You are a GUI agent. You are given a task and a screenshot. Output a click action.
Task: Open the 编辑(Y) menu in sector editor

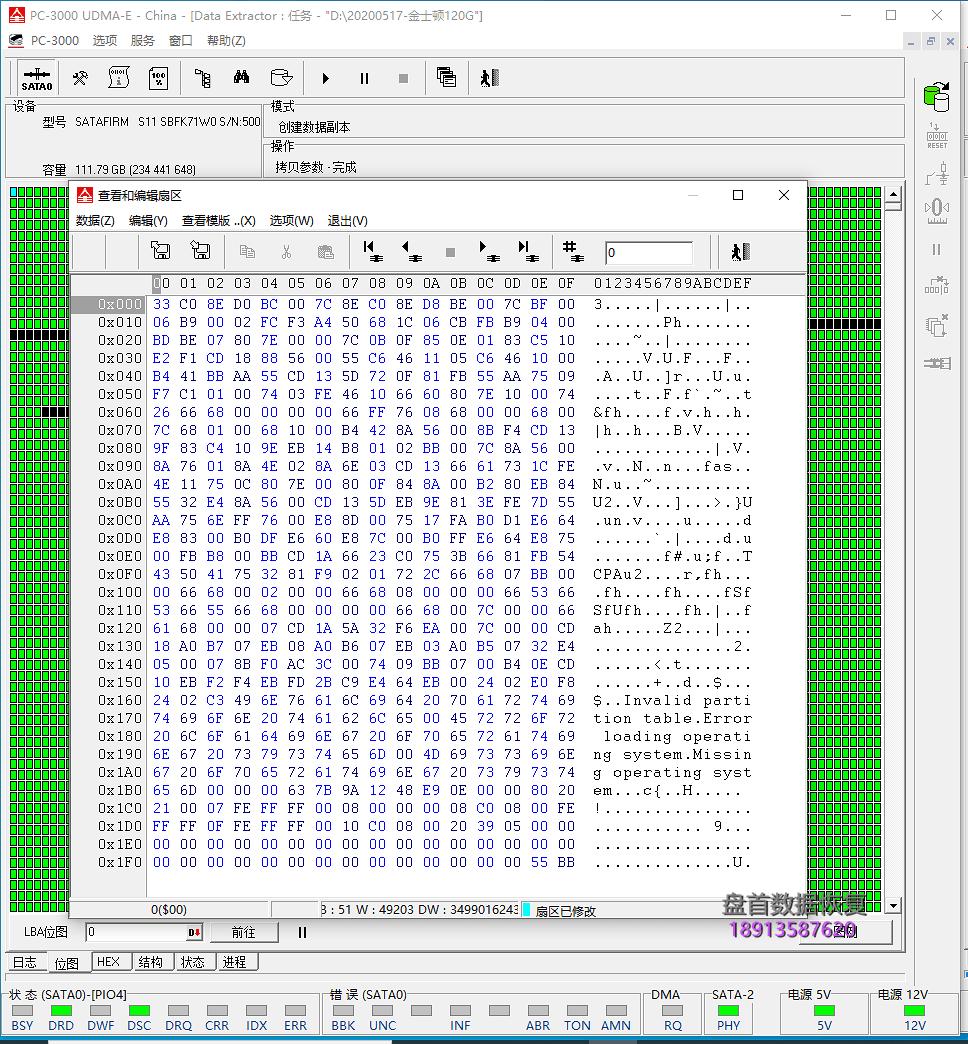point(148,221)
